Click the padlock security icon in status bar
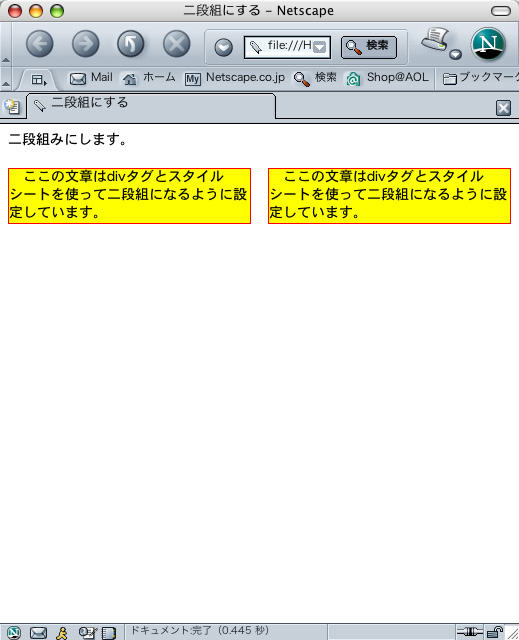This screenshot has width=519, height=640. tap(495, 632)
